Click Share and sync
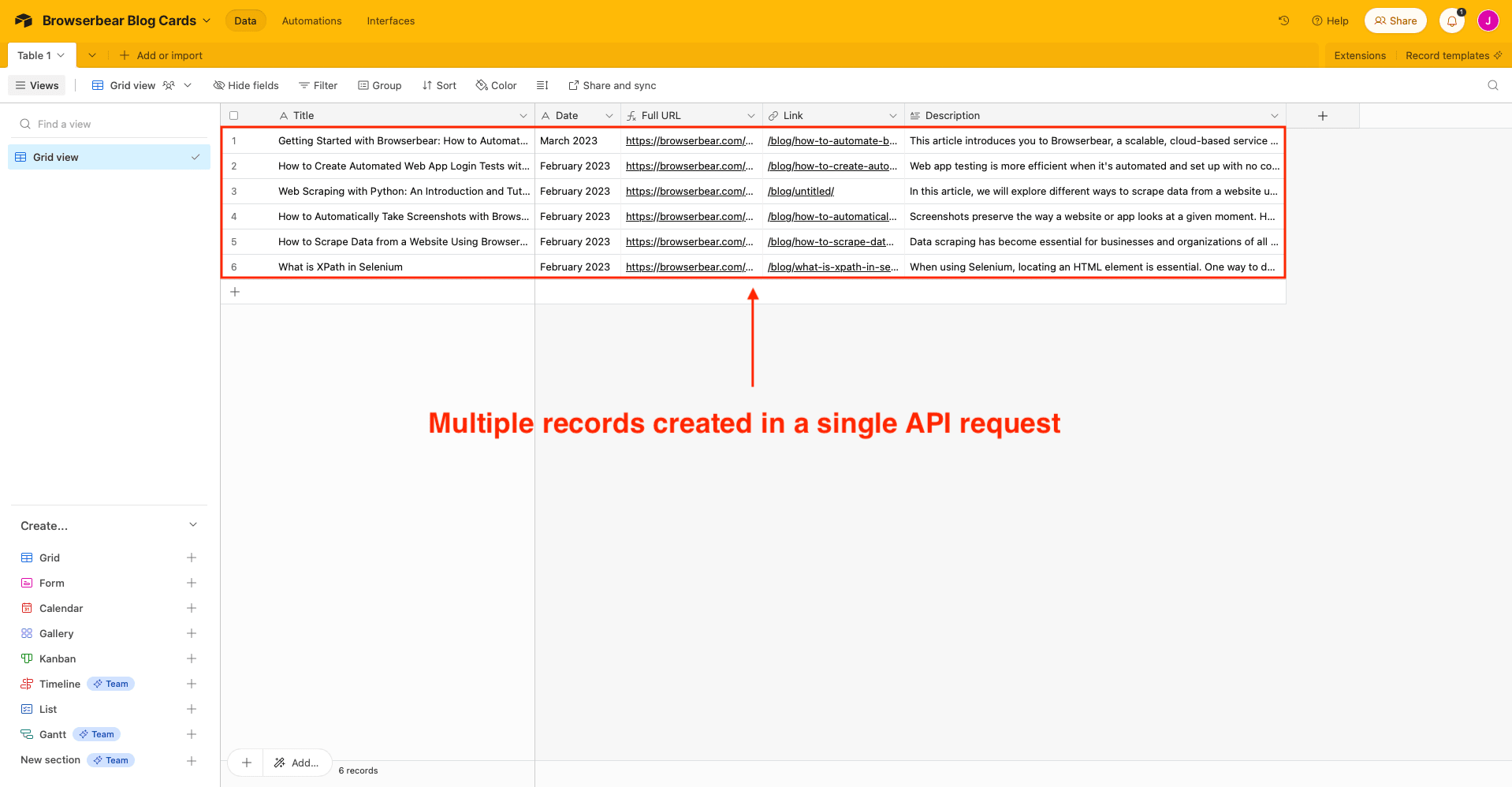The width and height of the screenshot is (1512, 787). click(x=613, y=85)
